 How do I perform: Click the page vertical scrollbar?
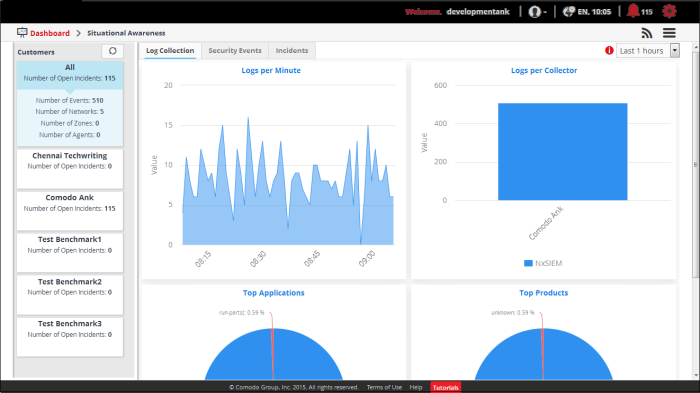[x=696, y=165]
